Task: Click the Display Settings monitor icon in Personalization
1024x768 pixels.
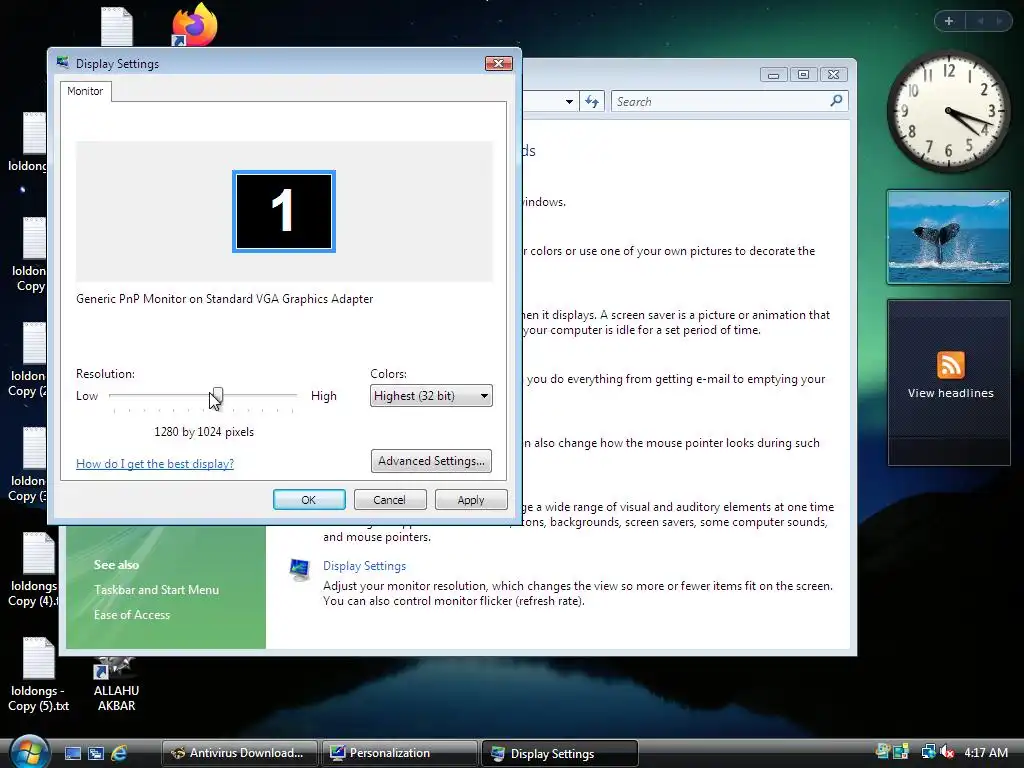Action: (x=300, y=569)
